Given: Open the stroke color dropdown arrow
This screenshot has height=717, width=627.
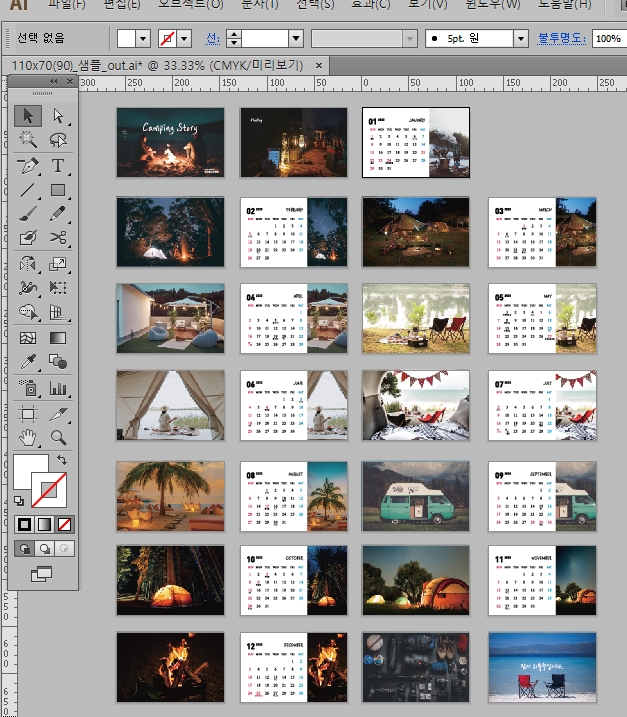Looking at the screenshot, I should pos(184,39).
